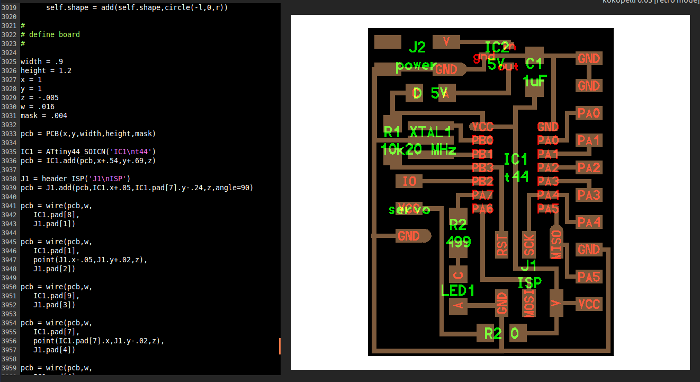Click the ISP label under J1
The width and height of the screenshot is (700, 382).
tap(529, 283)
